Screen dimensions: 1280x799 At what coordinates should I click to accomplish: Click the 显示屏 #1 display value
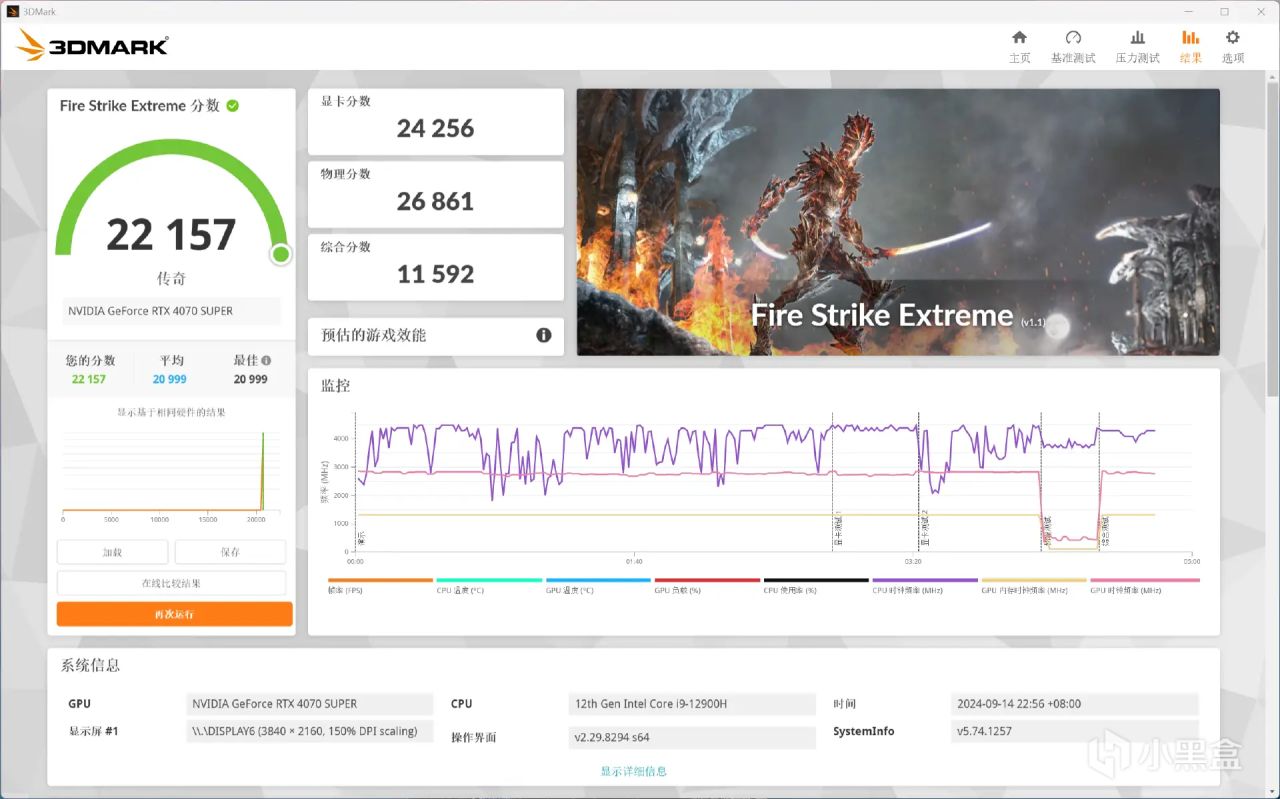point(309,731)
